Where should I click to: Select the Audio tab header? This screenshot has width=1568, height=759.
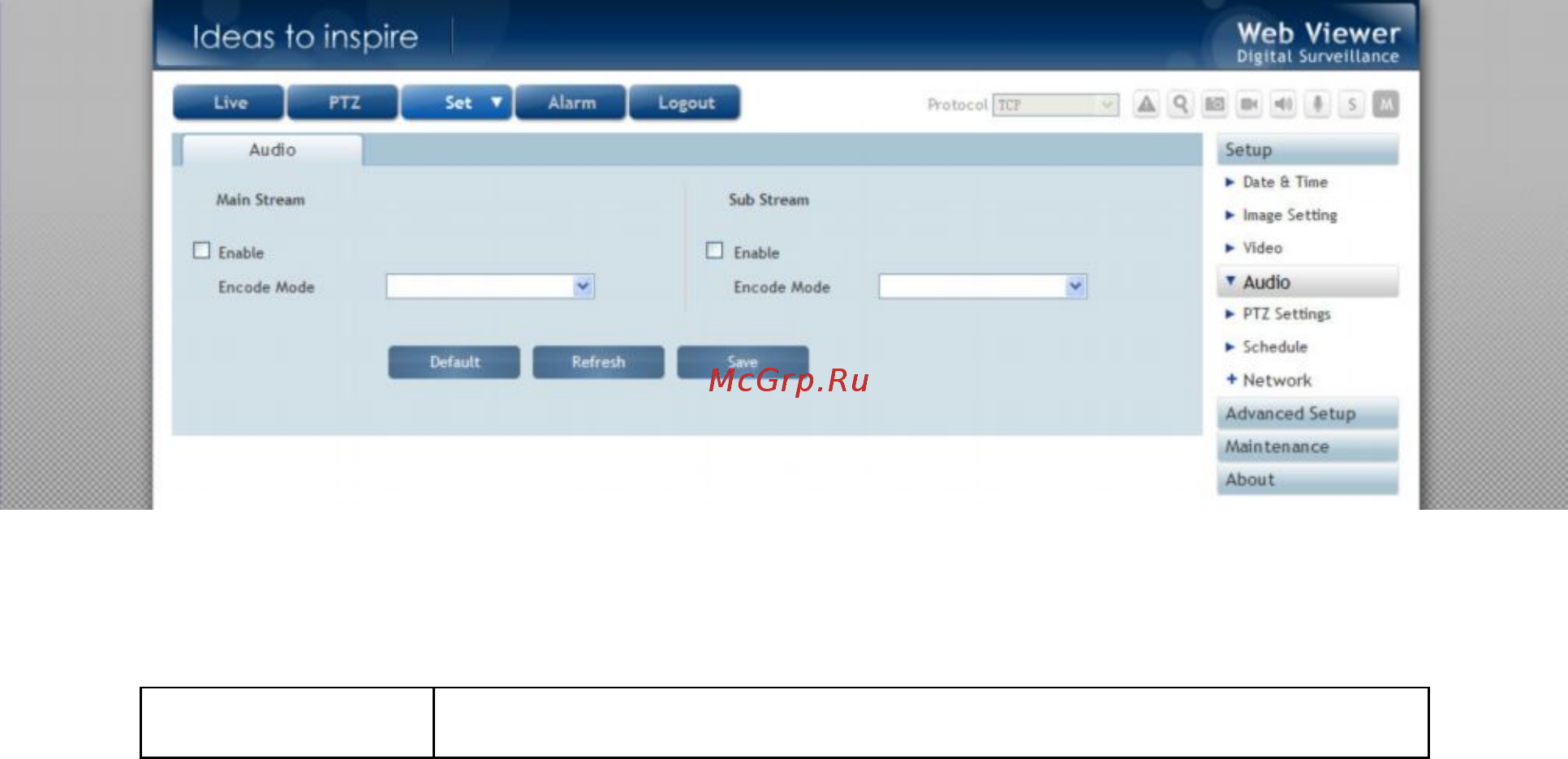(272, 150)
